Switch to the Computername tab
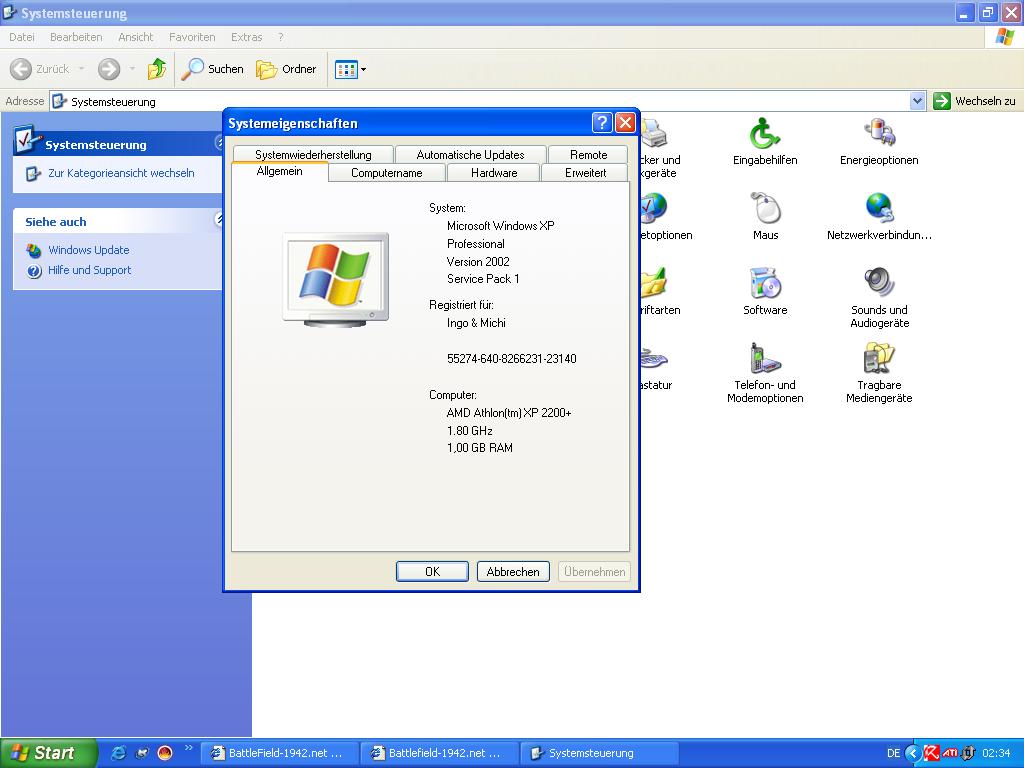Screen dimensions: 1024x768 coord(387,173)
